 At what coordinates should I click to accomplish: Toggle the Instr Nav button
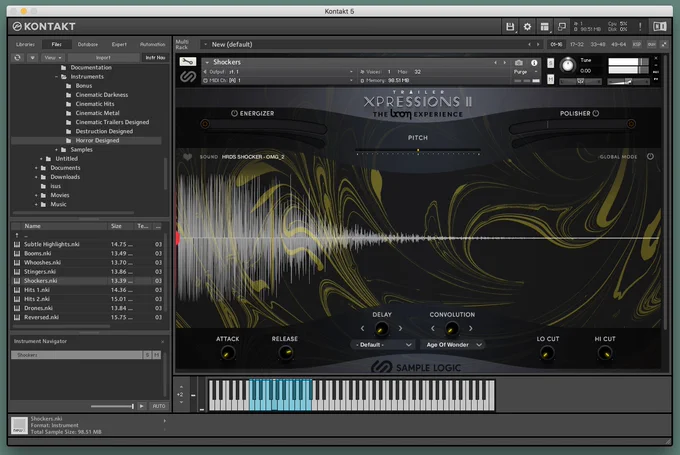click(x=155, y=57)
